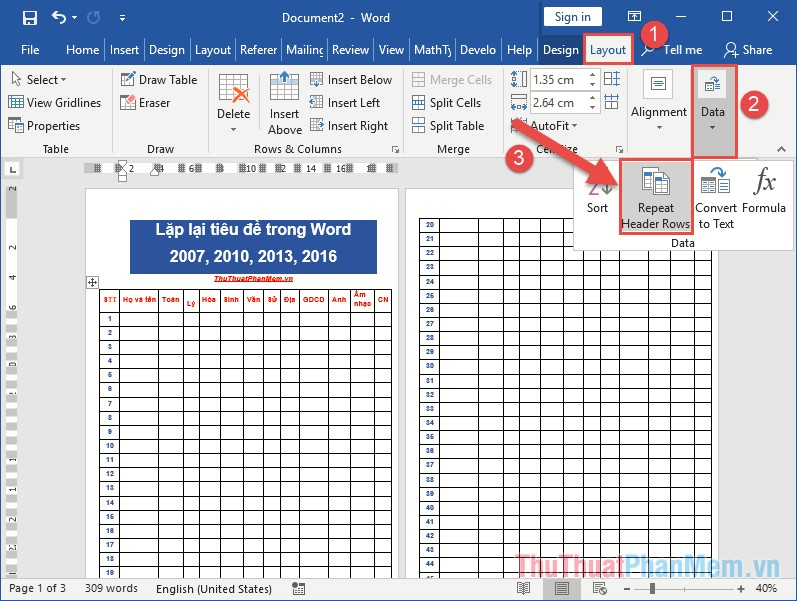Click Distribute Columns icon
797x601 pixels.
(611, 102)
